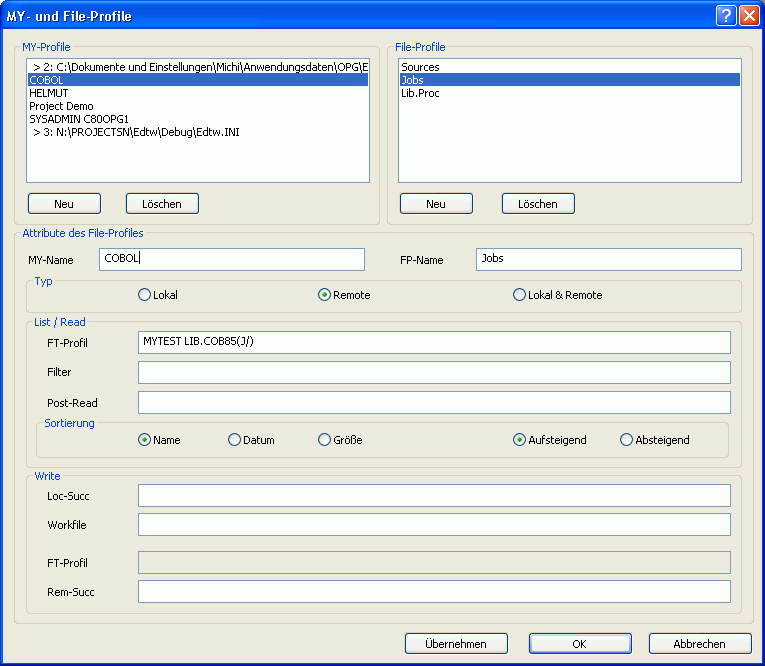Choose Datum sorting option

click(235, 440)
